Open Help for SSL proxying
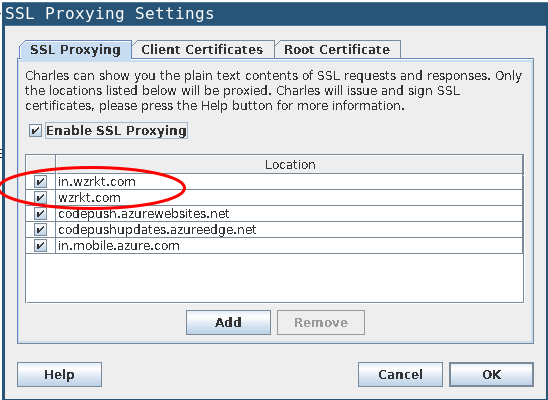Screen dimensions: 548x400 pos(59,374)
